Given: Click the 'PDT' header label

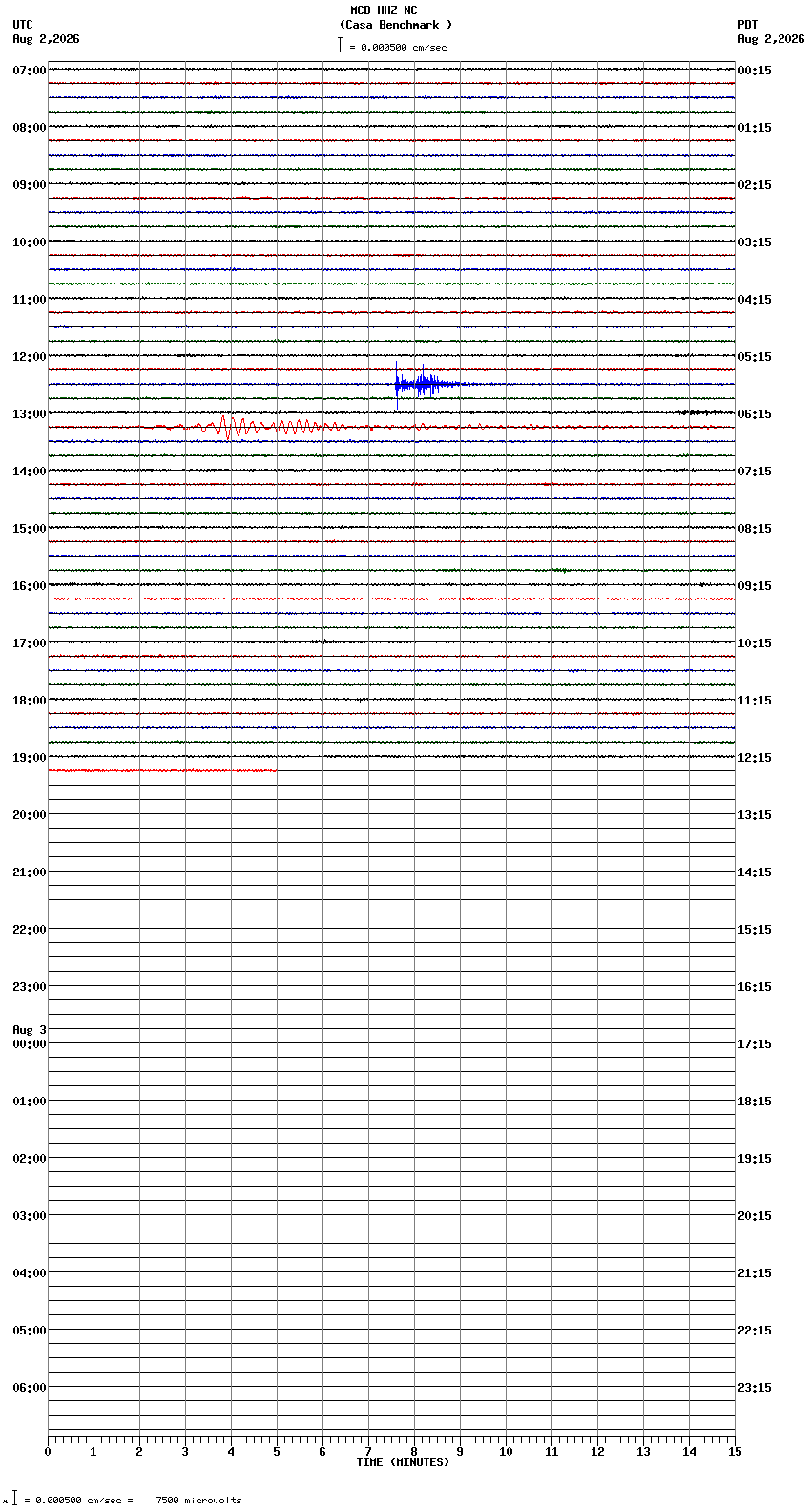Looking at the screenshot, I should click(x=748, y=25).
